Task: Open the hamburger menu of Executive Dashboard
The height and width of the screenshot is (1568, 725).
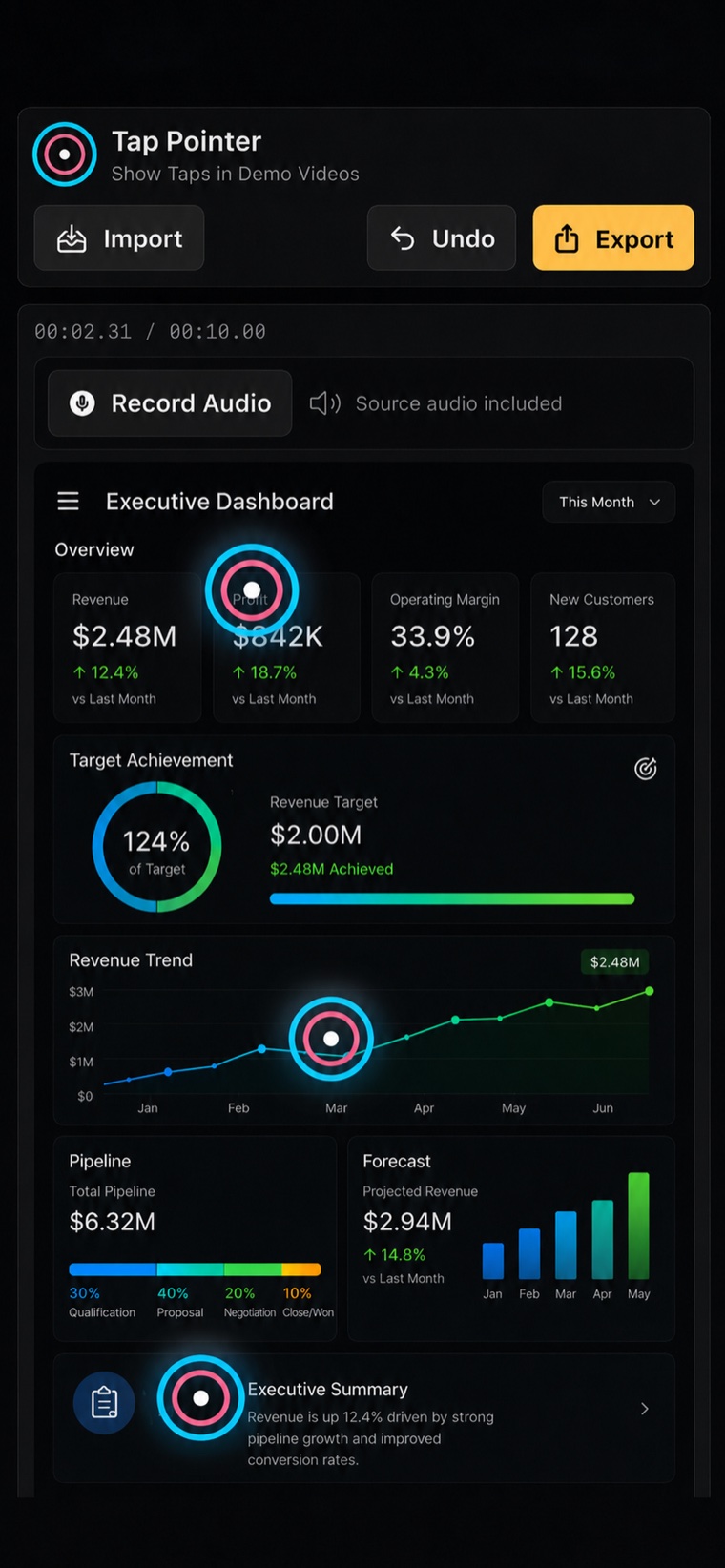Action: [68, 502]
